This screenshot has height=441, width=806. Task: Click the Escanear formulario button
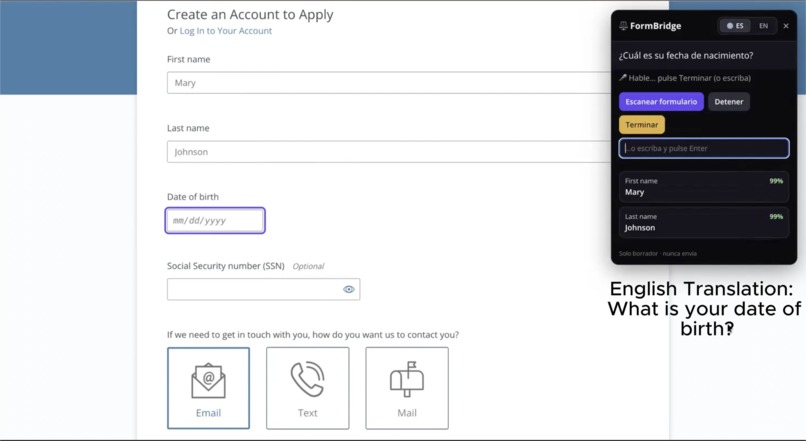(661, 102)
